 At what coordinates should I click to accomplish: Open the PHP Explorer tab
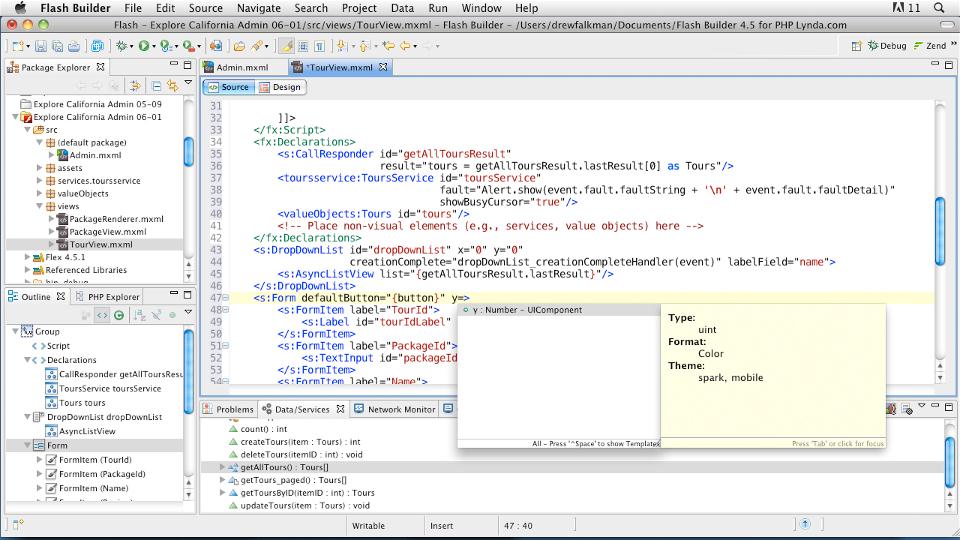tap(108, 296)
